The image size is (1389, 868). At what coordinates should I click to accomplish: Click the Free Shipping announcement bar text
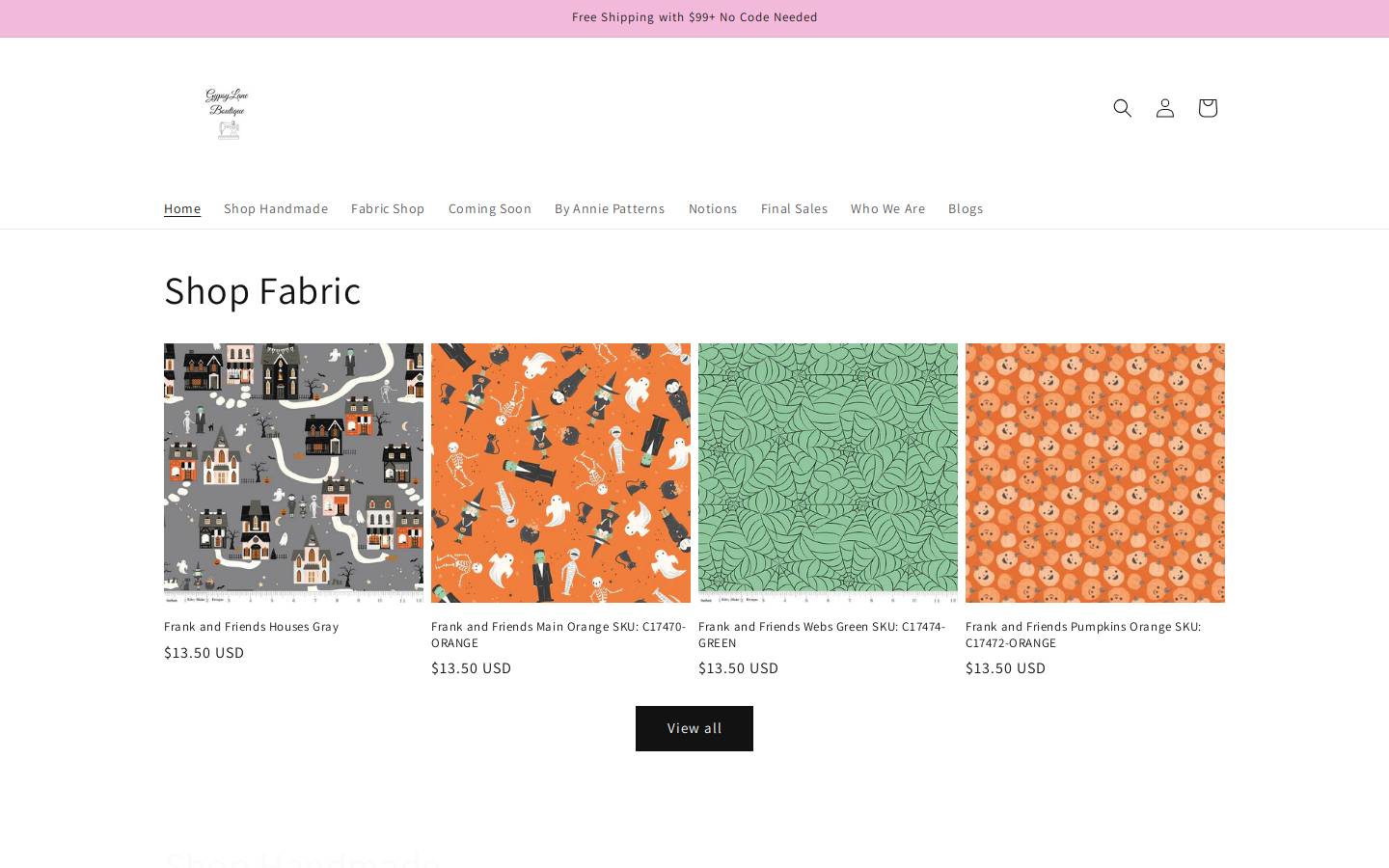(694, 17)
